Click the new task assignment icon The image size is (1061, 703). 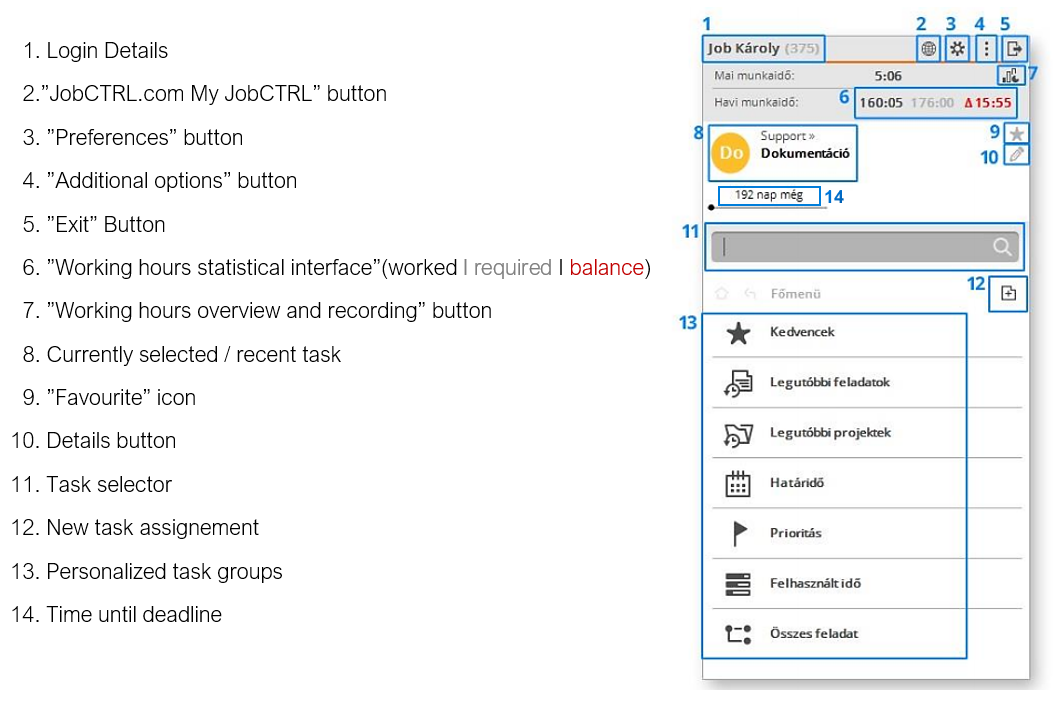point(1008,294)
